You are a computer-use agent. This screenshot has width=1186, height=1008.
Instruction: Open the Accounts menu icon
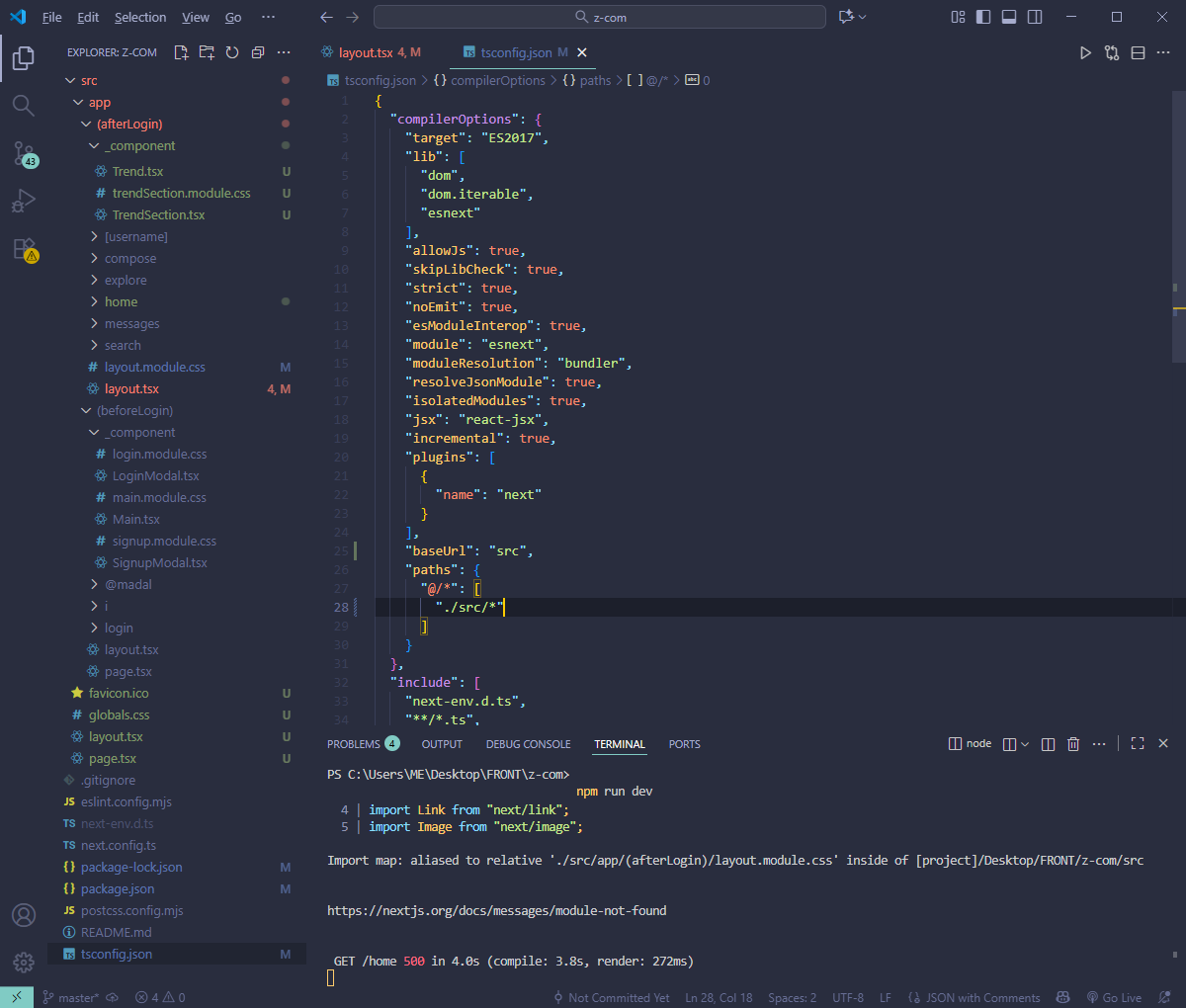[24, 915]
